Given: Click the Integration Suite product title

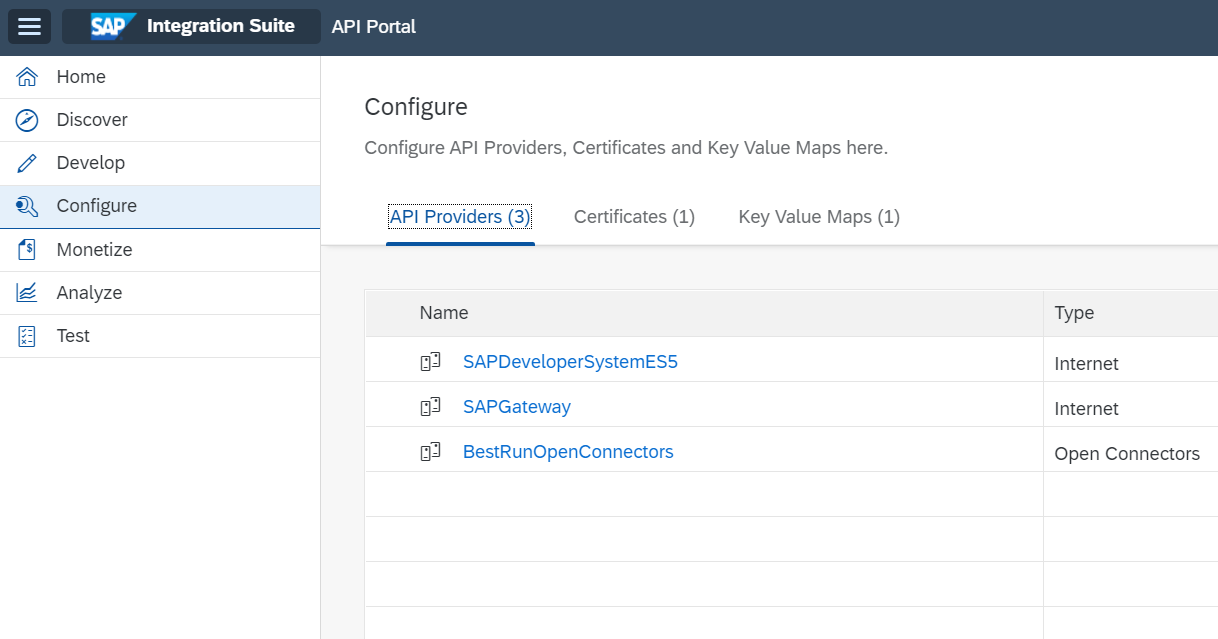Looking at the screenshot, I should click(220, 26).
